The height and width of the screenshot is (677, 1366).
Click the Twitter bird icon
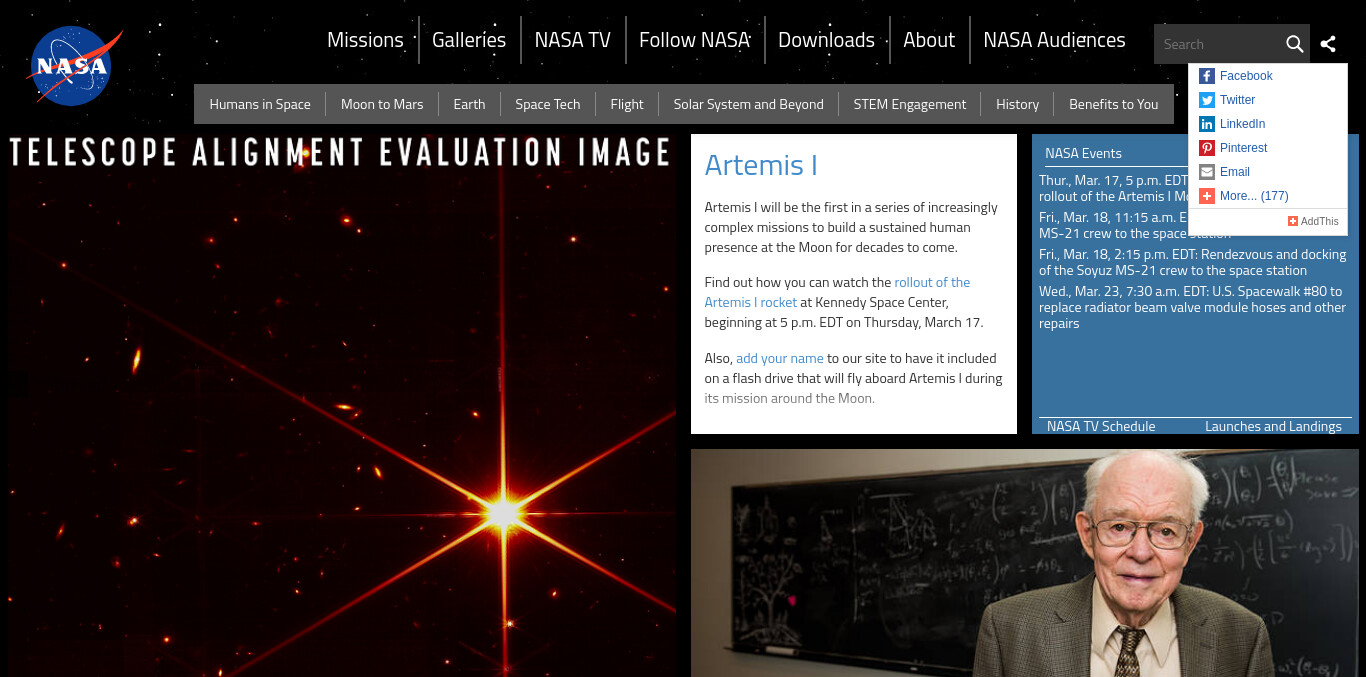click(1207, 100)
